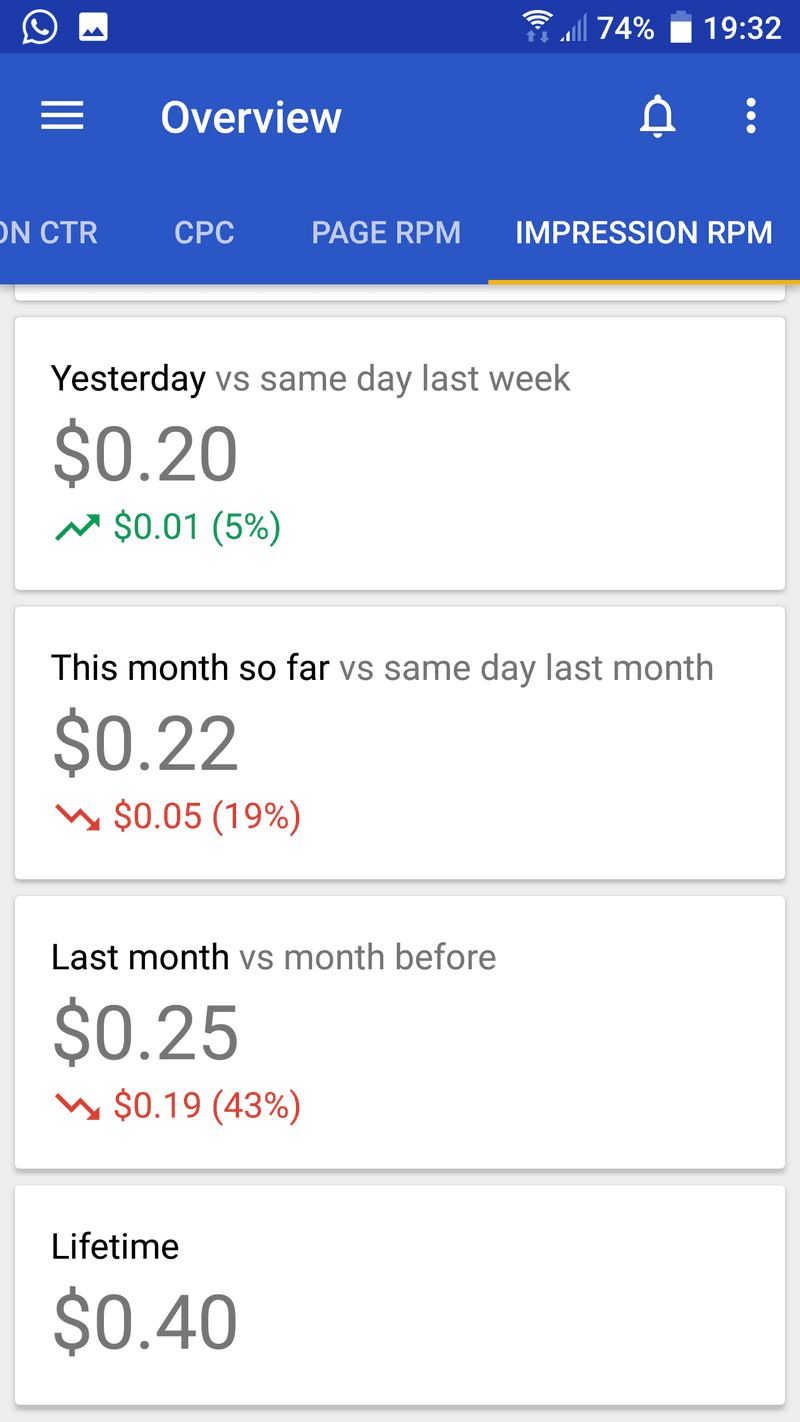800x1422 pixels.
Task: Switch to the CPC tab
Action: (x=204, y=233)
